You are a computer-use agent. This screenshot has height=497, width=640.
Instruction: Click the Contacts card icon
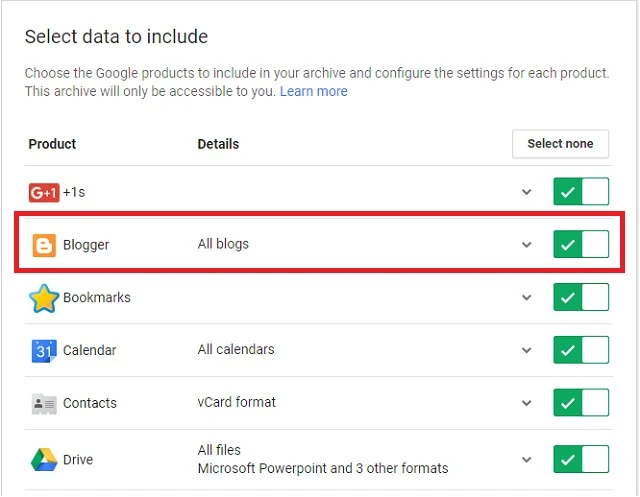(x=44, y=404)
